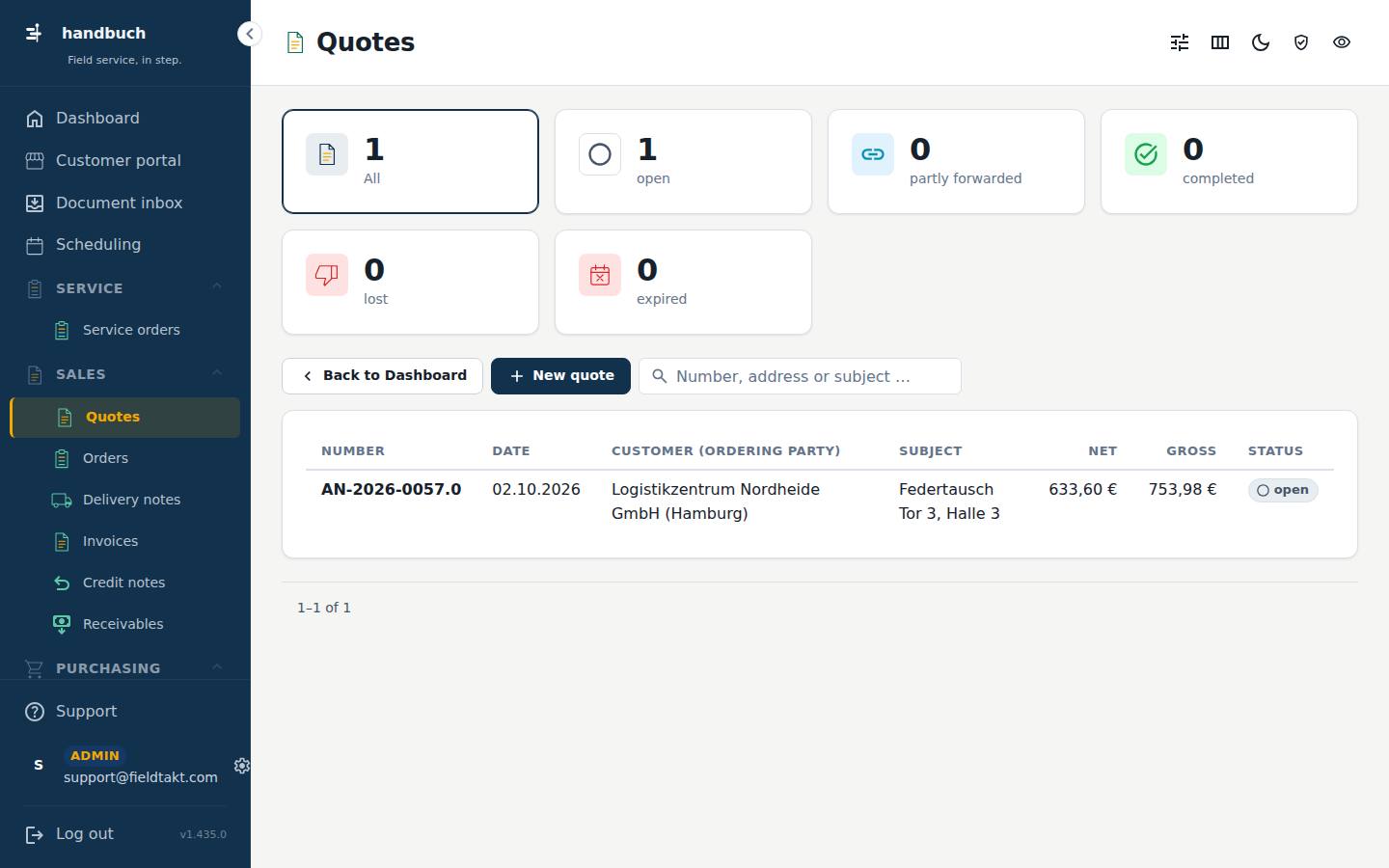Image resolution: width=1389 pixels, height=868 pixels.
Task: Click the shield check icon
Action: click(x=1301, y=42)
